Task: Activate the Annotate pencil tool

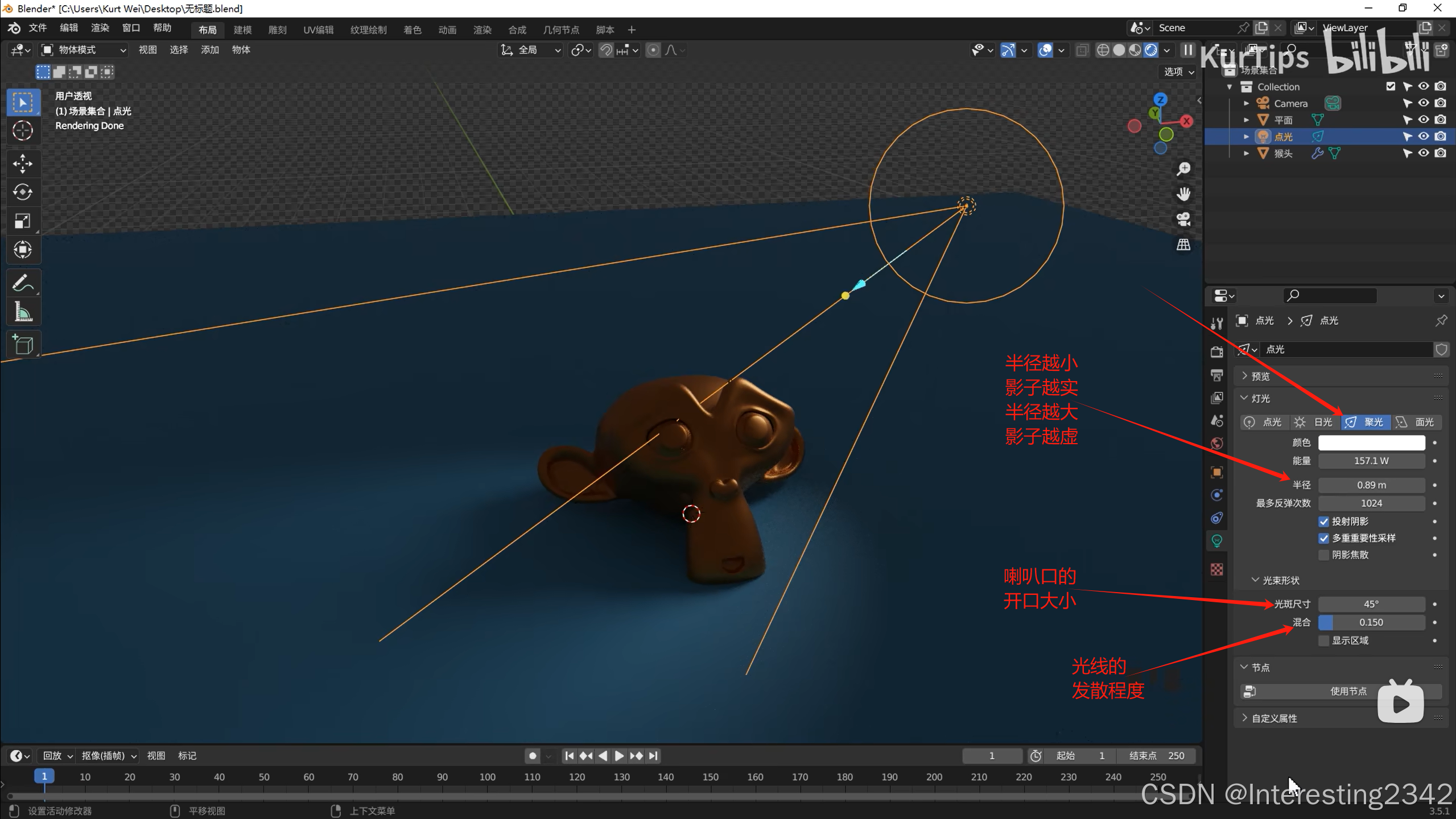Action: pos(23,283)
